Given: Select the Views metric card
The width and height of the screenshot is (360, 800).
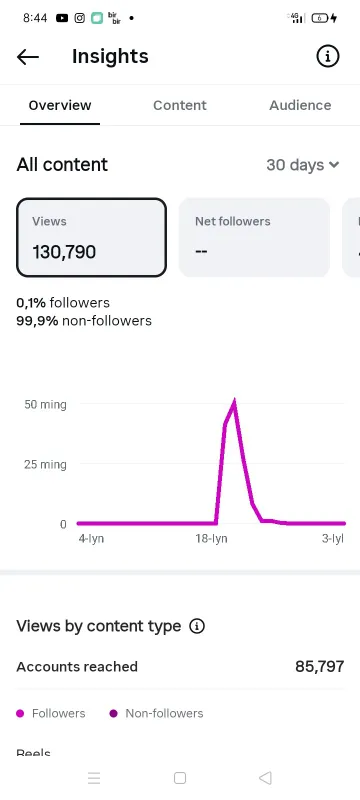Looking at the screenshot, I should (x=92, y=237).
